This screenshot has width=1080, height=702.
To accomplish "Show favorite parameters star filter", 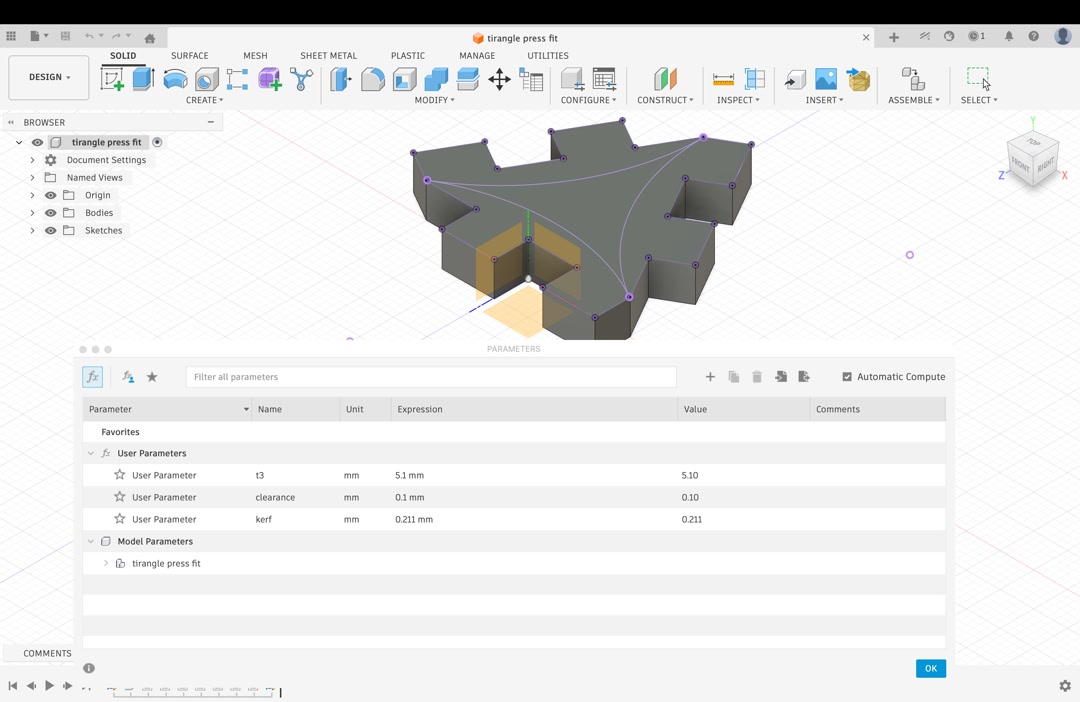I will (x=152, y=377).
